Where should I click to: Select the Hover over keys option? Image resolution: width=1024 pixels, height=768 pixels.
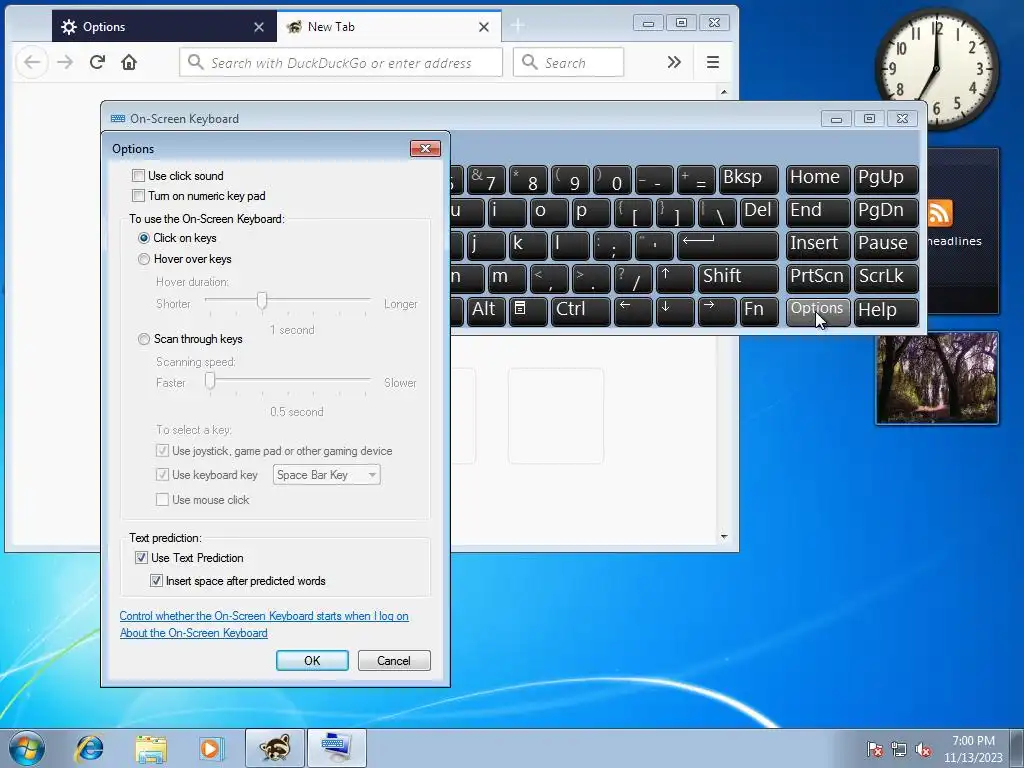pyautogui.click(x=144, y=259)
